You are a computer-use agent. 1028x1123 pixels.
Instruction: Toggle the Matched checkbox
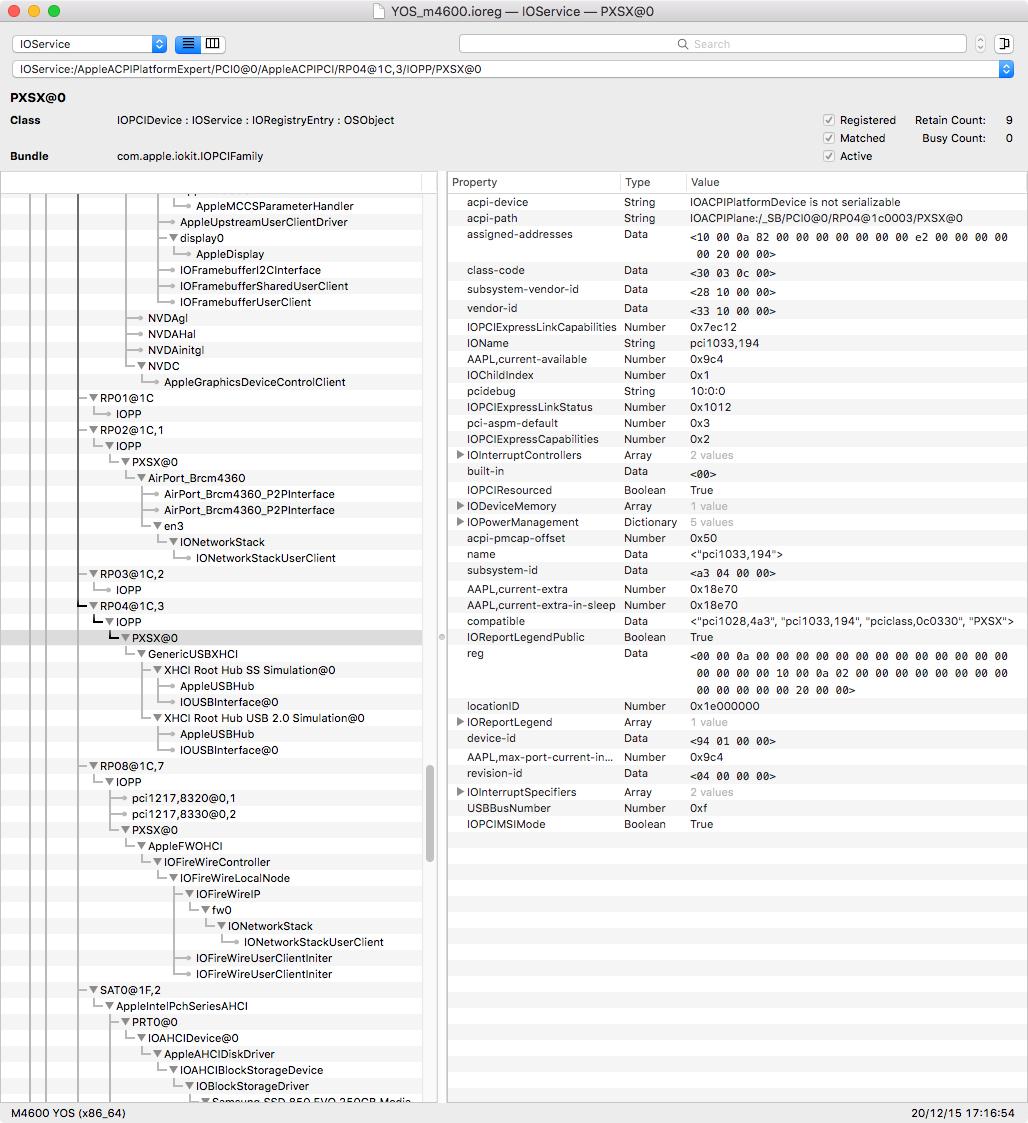tap(829, 138)
